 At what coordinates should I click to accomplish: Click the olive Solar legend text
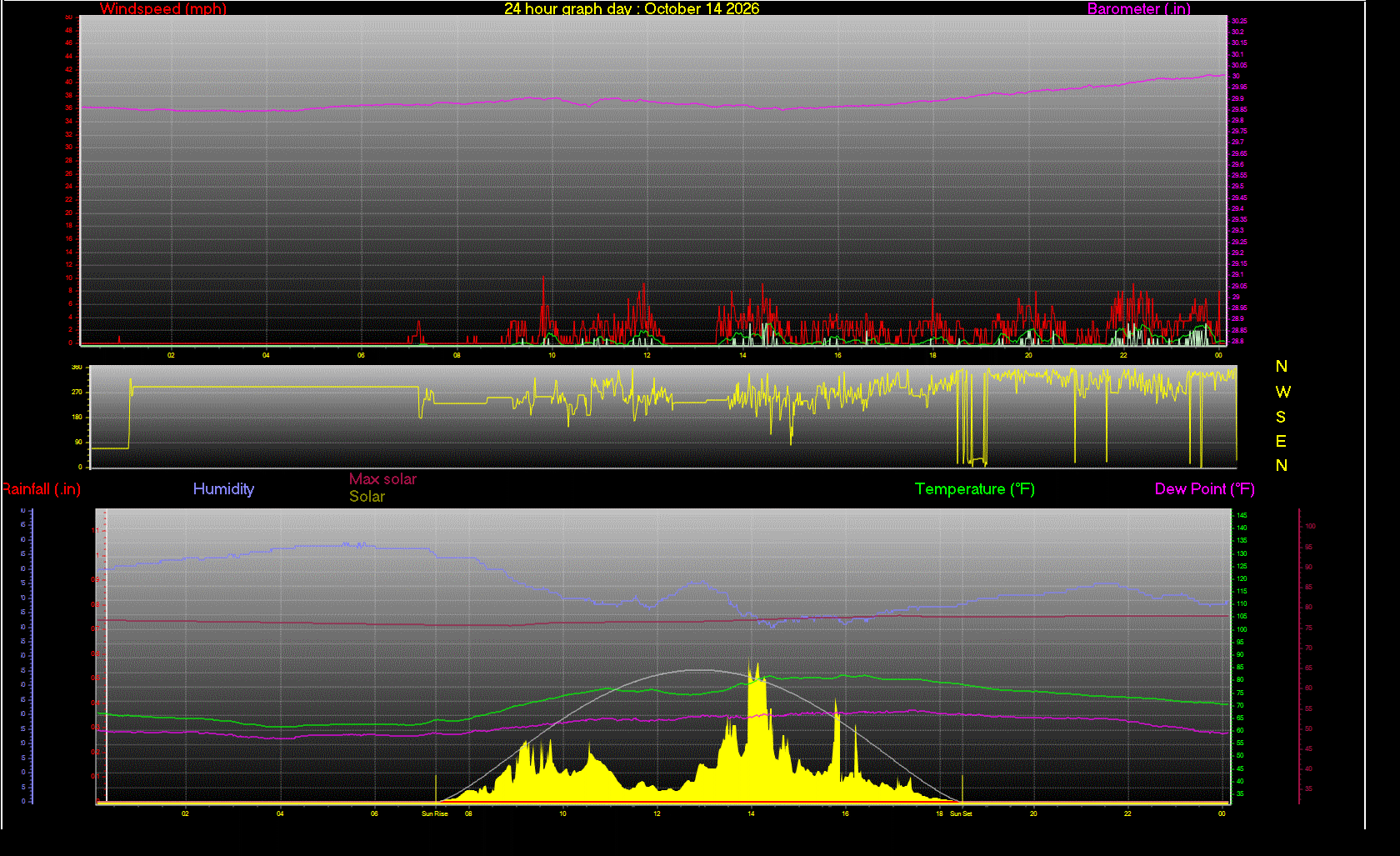coord(367,497)
